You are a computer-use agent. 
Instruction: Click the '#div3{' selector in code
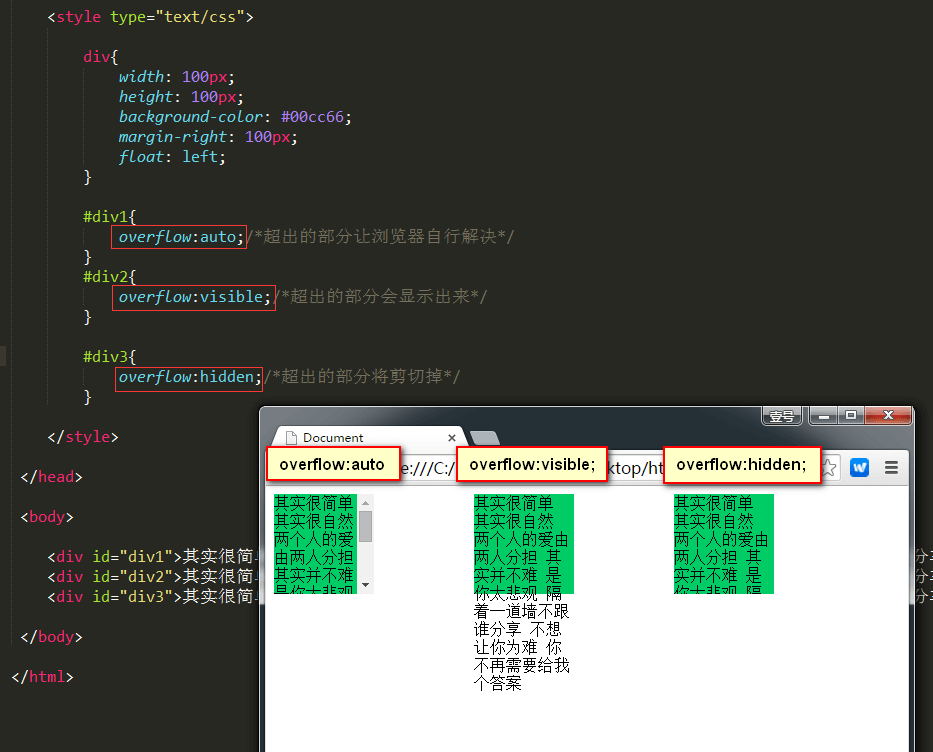point(109,357)
